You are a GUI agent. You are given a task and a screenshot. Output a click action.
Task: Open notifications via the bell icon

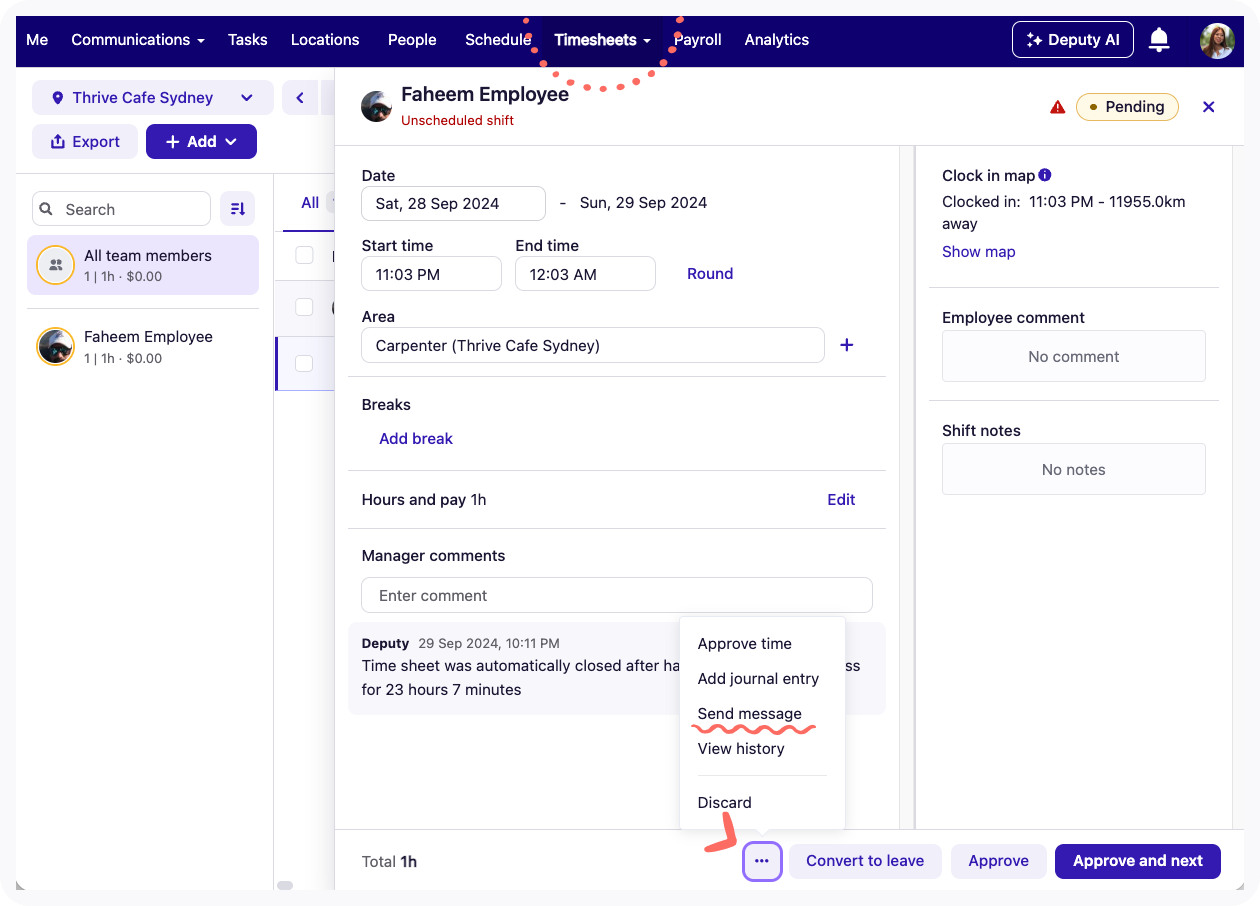click(x=1159, y=39)
